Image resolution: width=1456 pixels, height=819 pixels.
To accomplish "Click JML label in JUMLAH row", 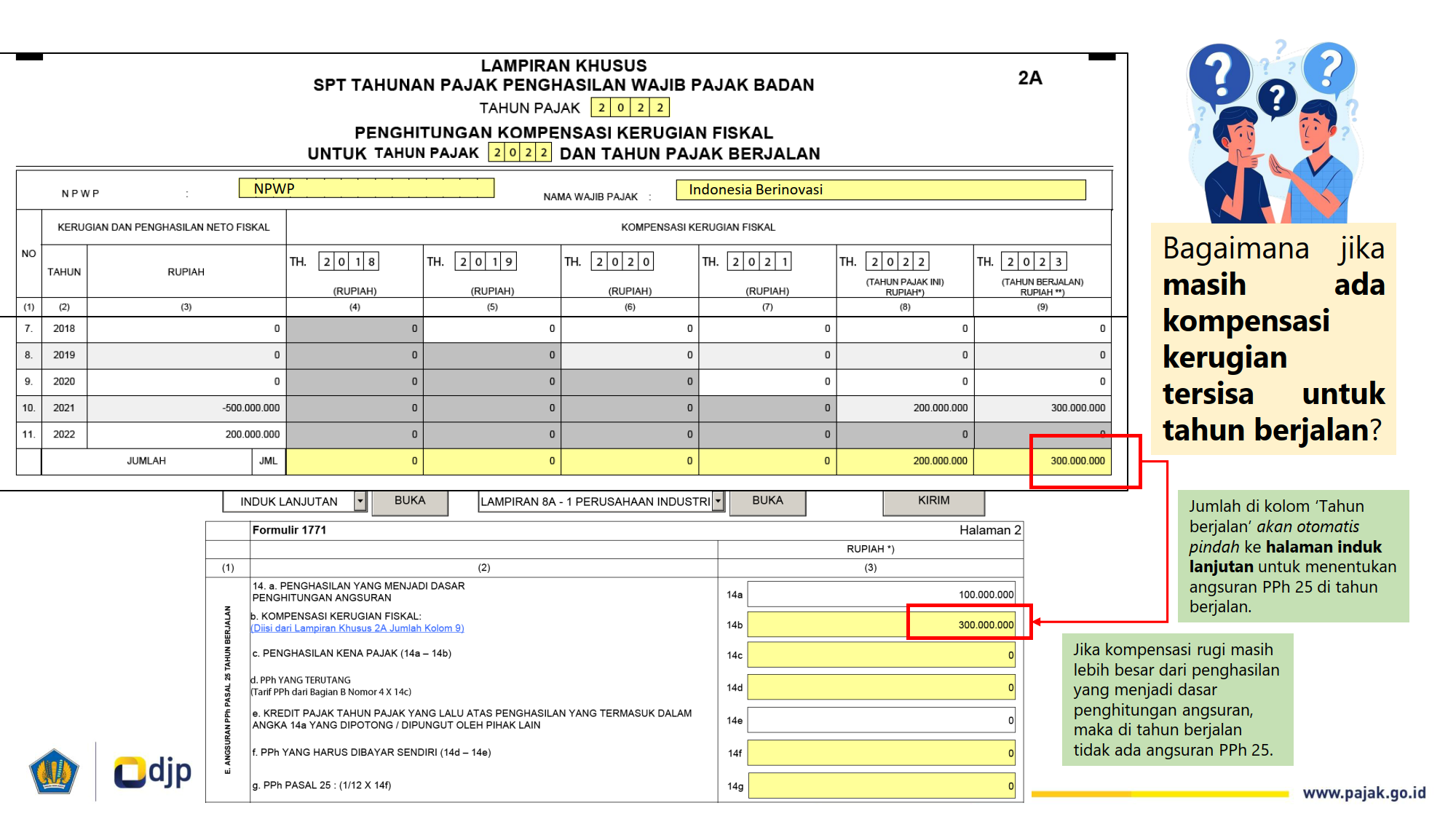I will (269, 462).
